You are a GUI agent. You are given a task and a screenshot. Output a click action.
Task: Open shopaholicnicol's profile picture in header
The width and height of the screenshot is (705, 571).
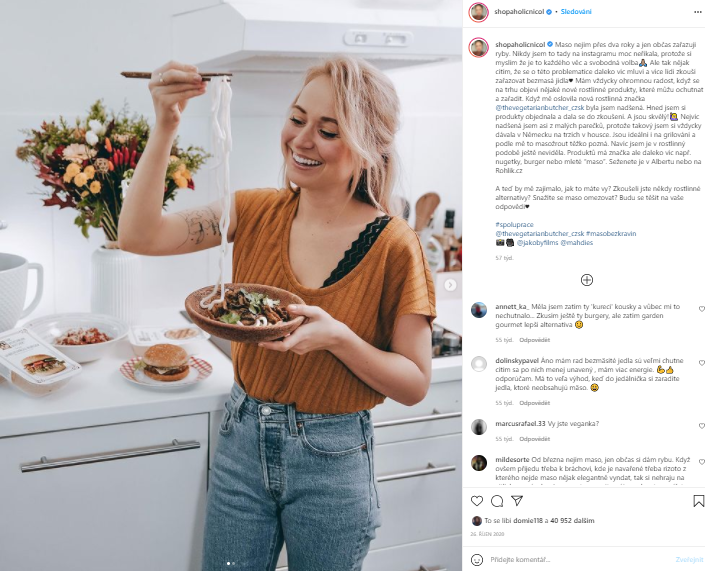click(x=478, y=12)
